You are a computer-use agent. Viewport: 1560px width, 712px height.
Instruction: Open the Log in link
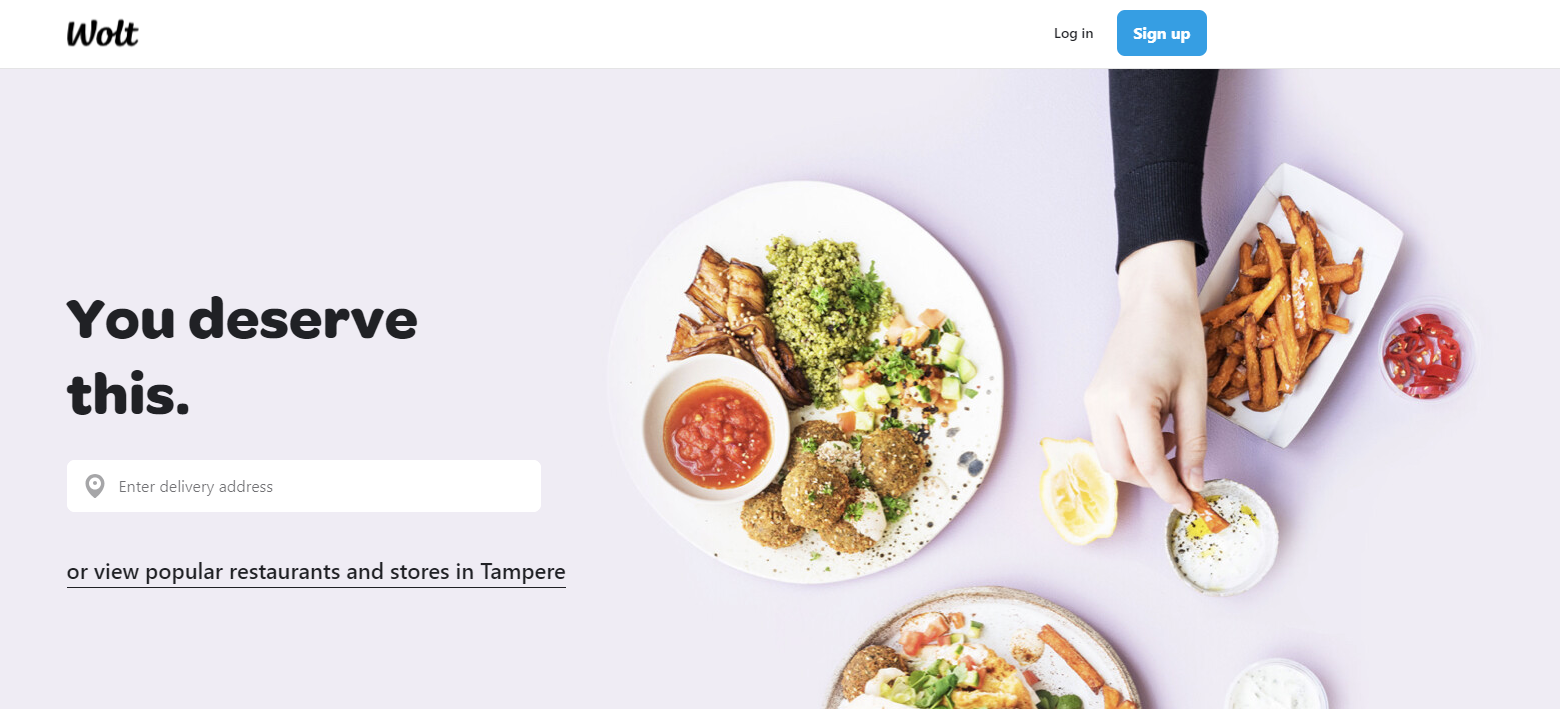pos(1073,33)
